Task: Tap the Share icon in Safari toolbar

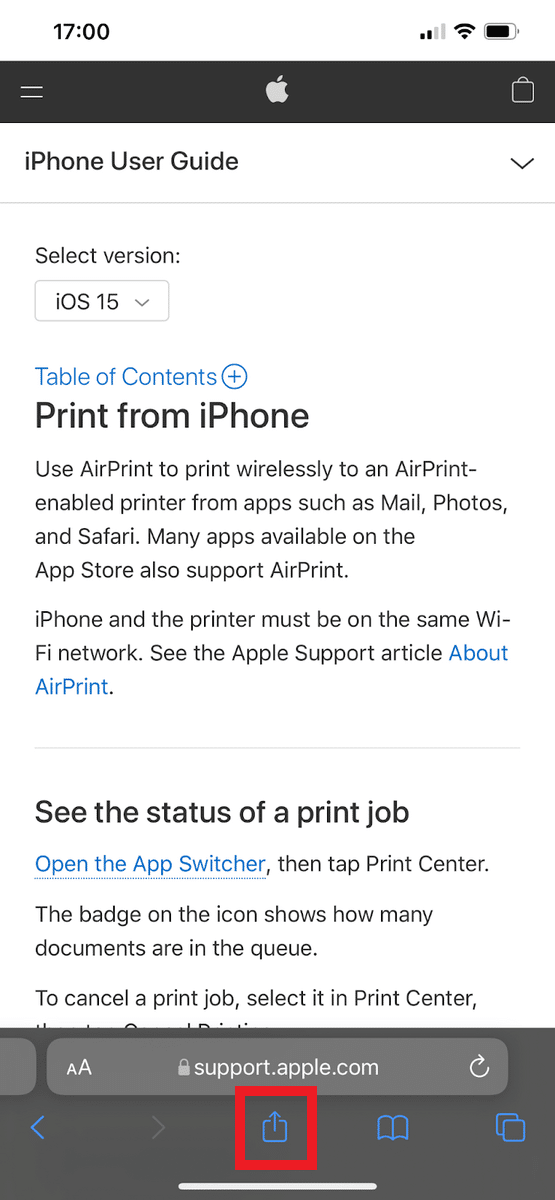Action: point(275,1127)
